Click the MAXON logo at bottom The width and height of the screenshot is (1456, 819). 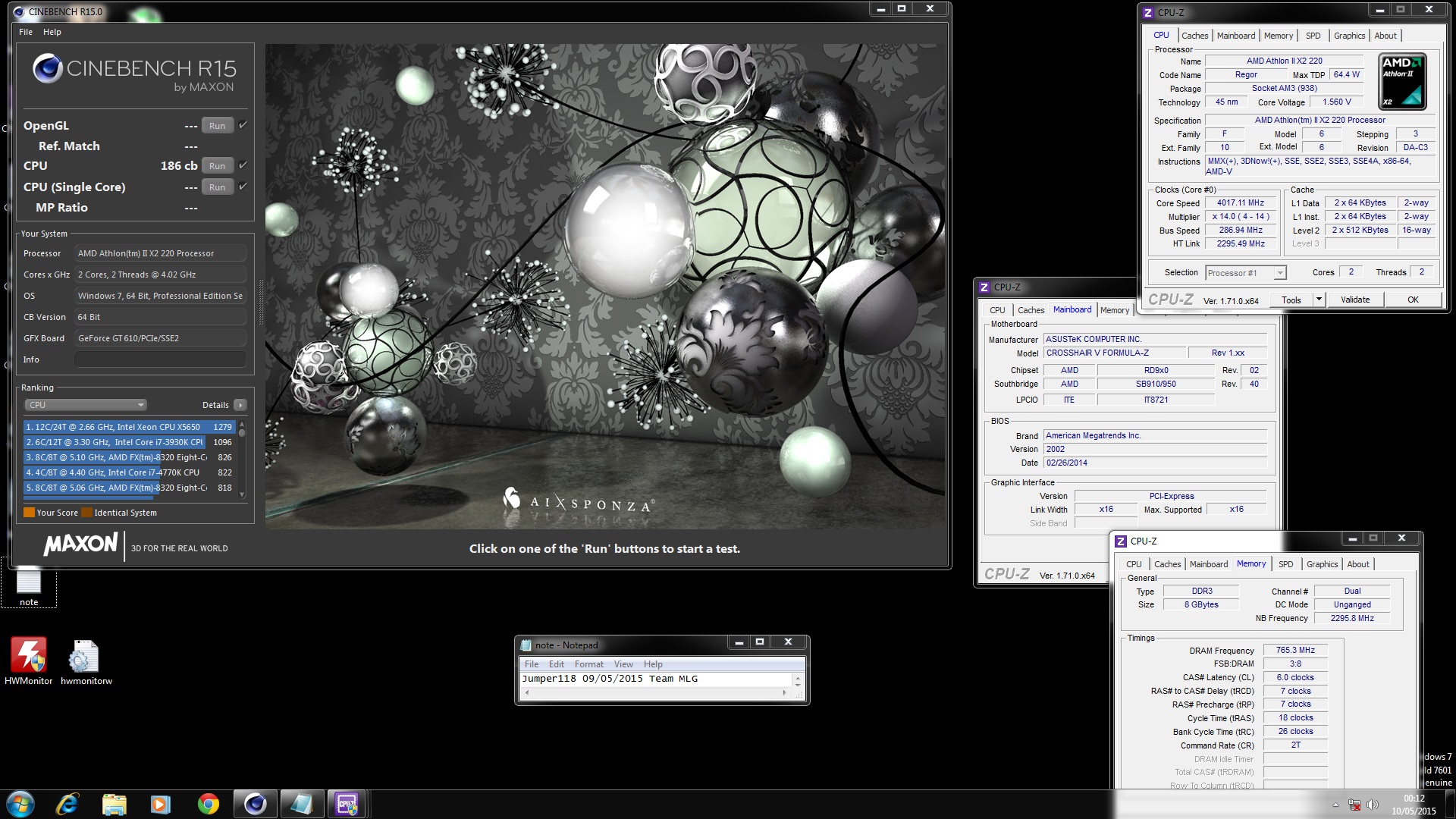tap(80, 544)
